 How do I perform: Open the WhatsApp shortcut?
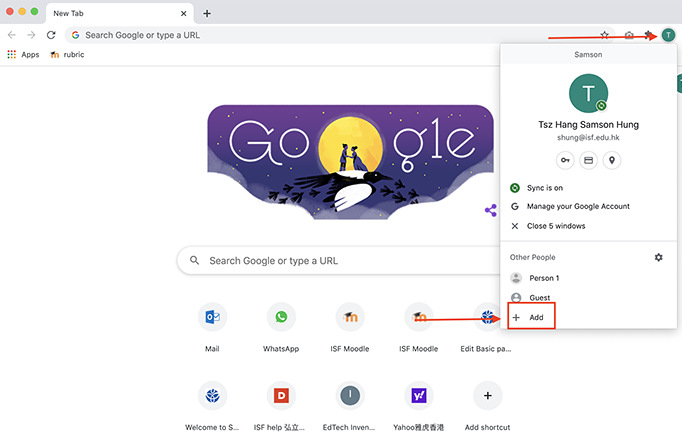point(281,327)
